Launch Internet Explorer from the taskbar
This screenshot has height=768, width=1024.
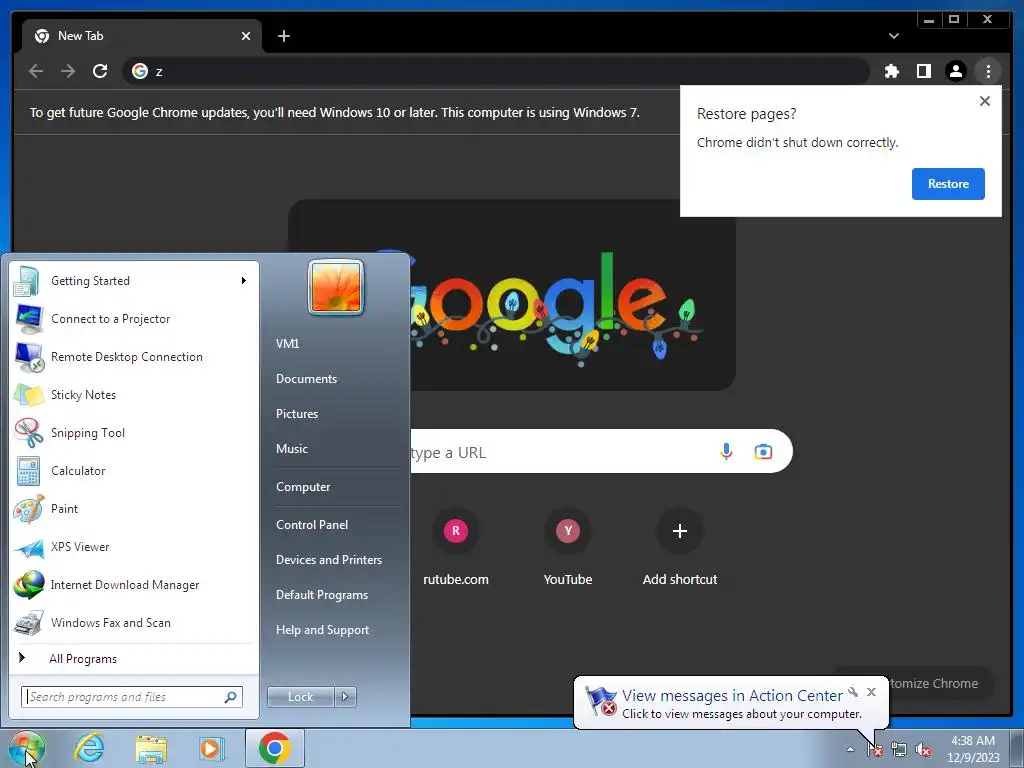pos(89,748)
